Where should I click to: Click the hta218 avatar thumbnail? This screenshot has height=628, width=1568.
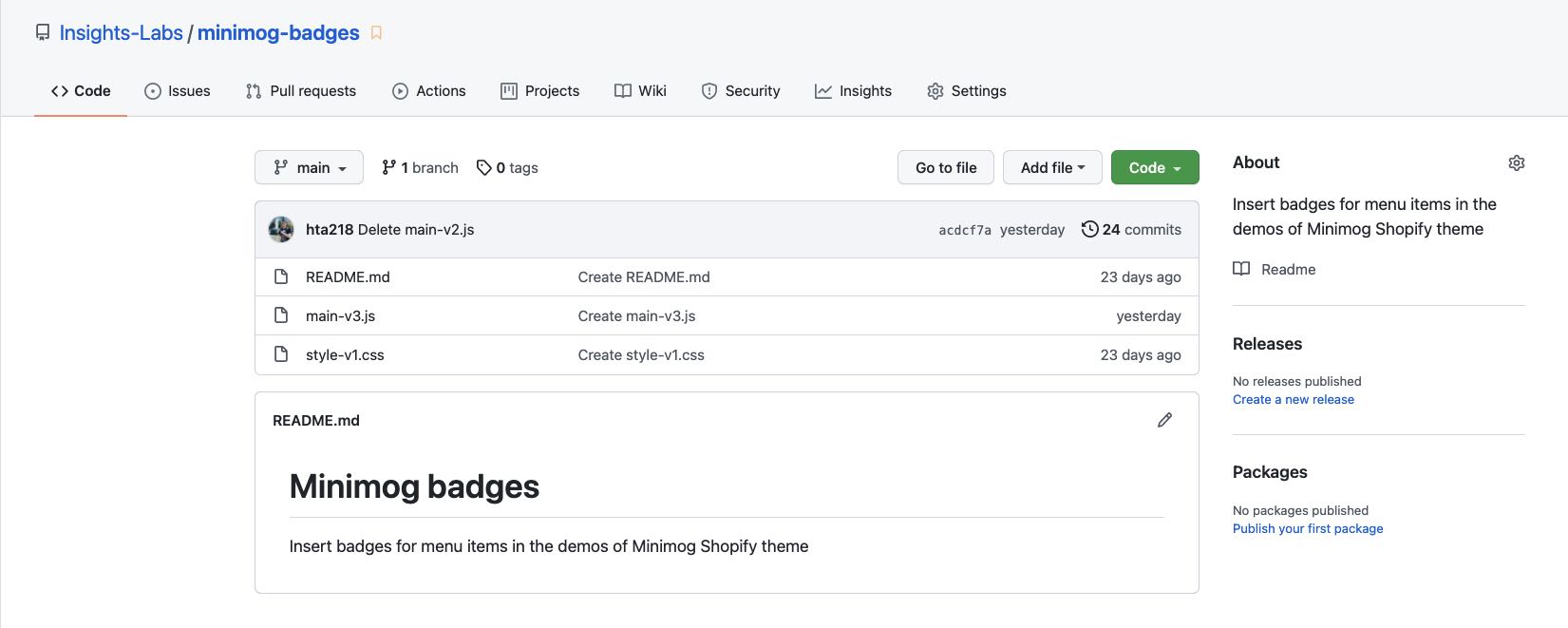[x=281, y=229]
